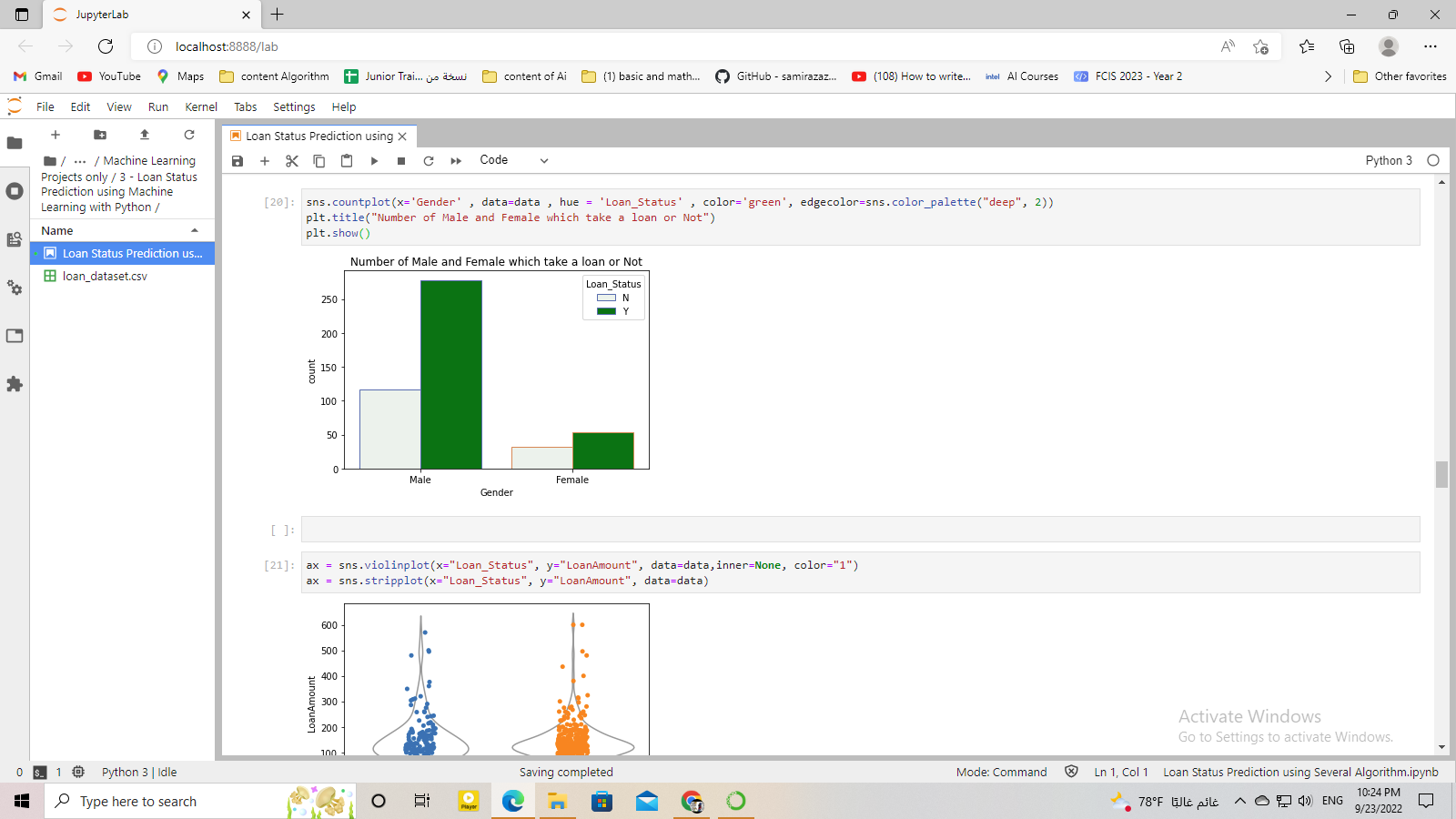Open the running kernels panel icon
Image resolution: width=1456 pixels, height=819 pixels.
(x=15, y=191)
